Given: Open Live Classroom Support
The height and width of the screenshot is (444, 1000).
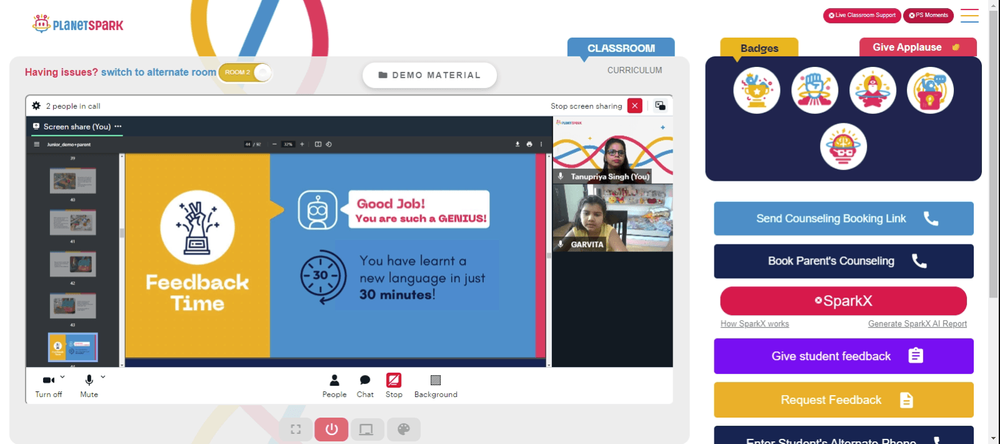Looking at the screenshot, I should [x=862, y=15].
